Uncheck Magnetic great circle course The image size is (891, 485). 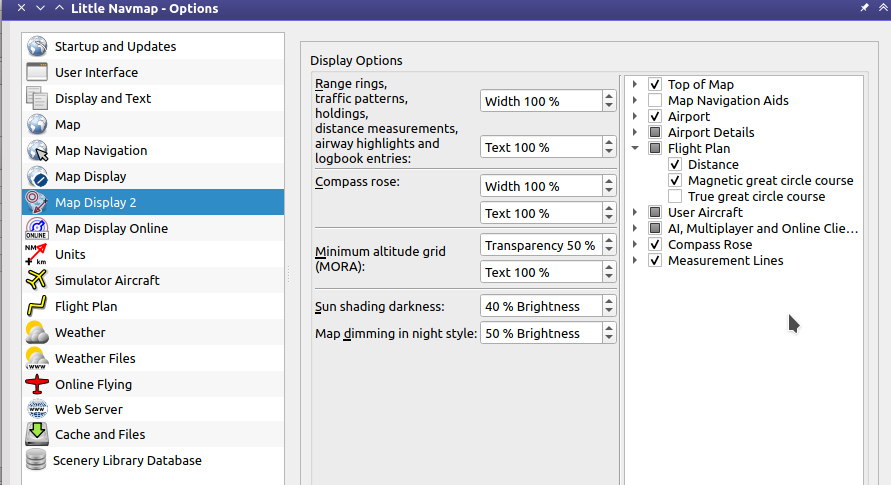coord(675,181)
